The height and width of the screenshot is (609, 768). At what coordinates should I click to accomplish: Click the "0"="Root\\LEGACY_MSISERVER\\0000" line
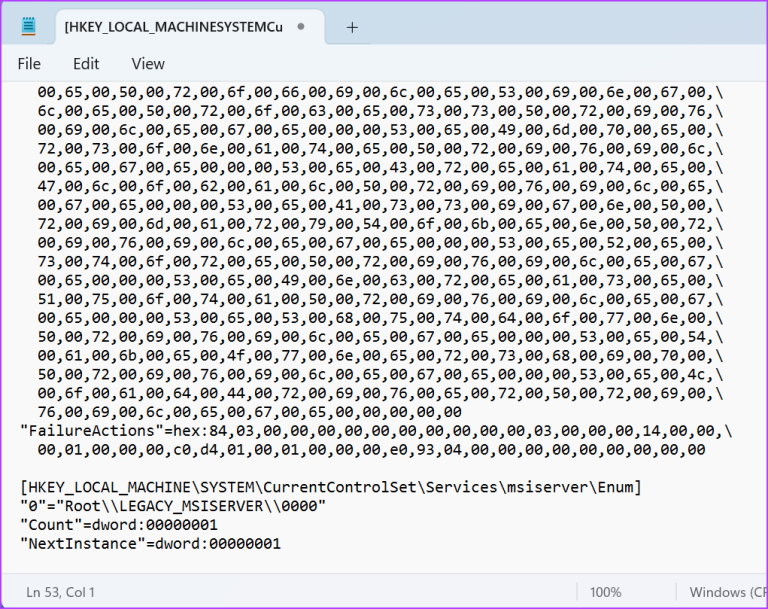tap(173, 506)
